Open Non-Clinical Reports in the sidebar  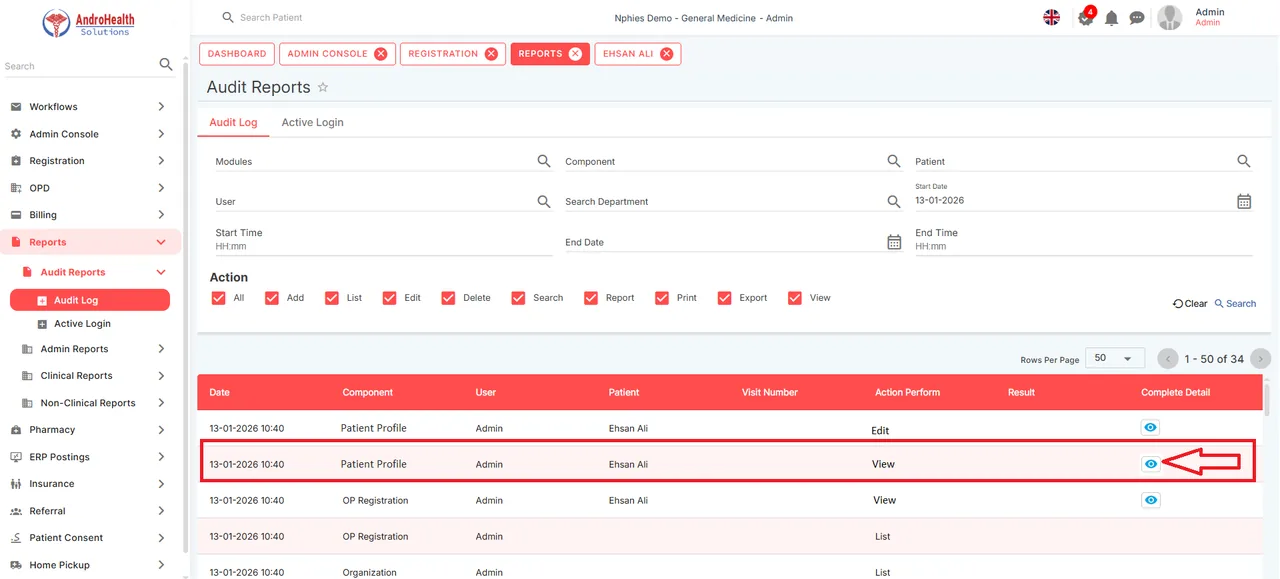click(x=88, y=403)
